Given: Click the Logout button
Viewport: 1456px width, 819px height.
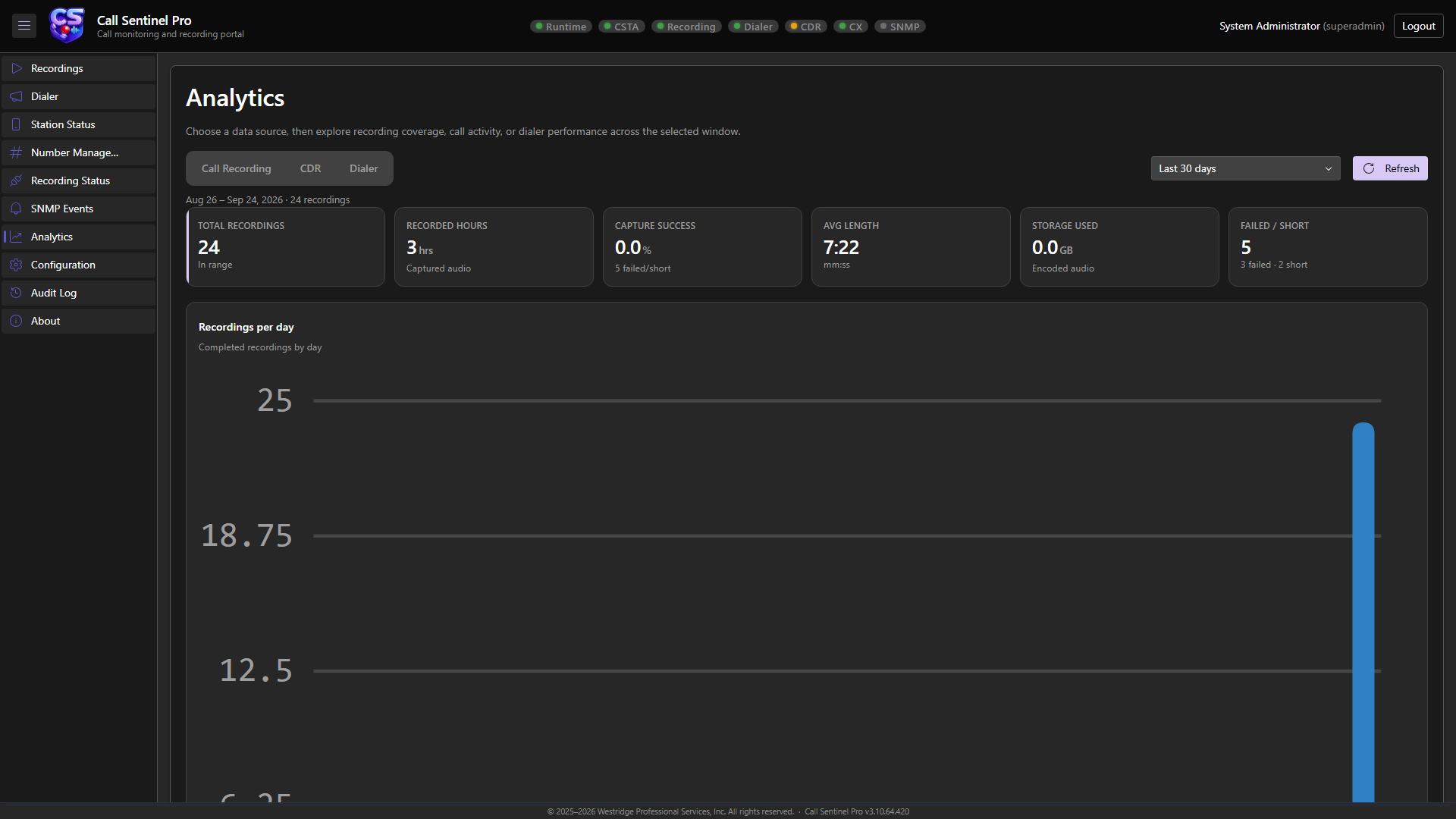Looking at the screenshot, I should [x=1418, y=26].
